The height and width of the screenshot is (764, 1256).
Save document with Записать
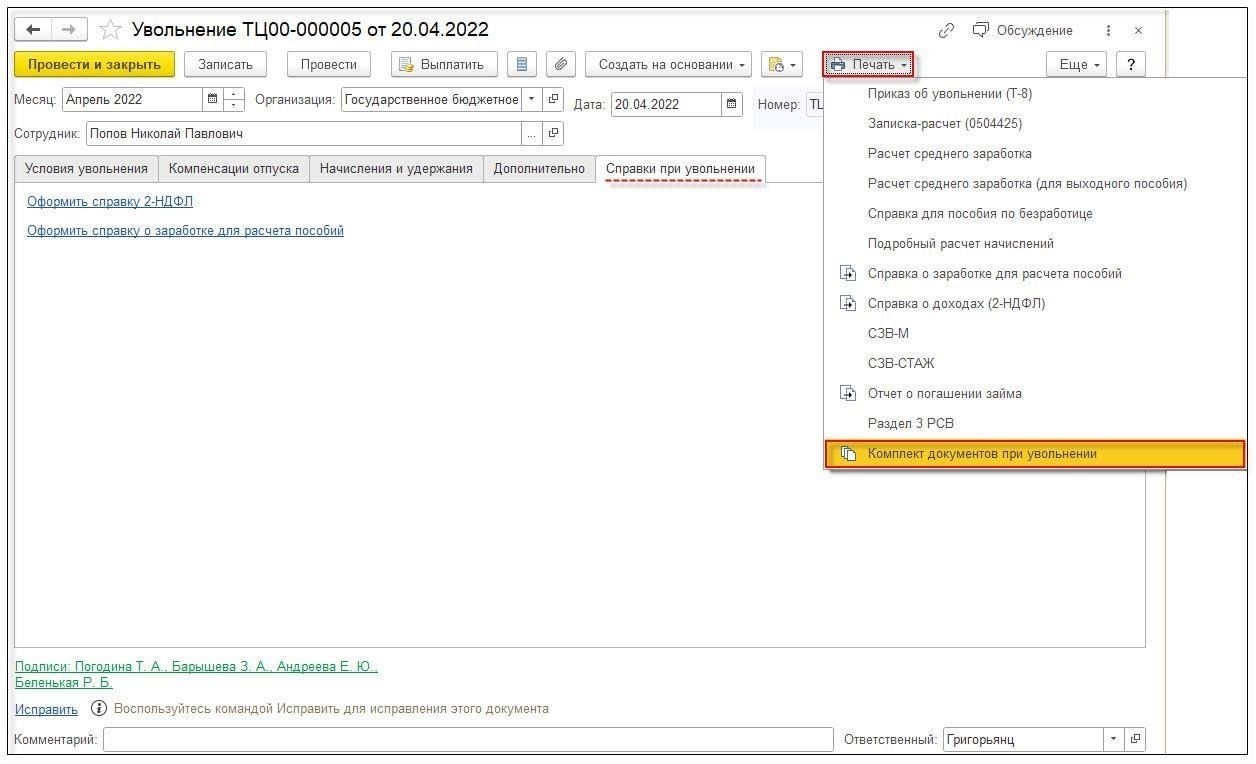[225, 64]
